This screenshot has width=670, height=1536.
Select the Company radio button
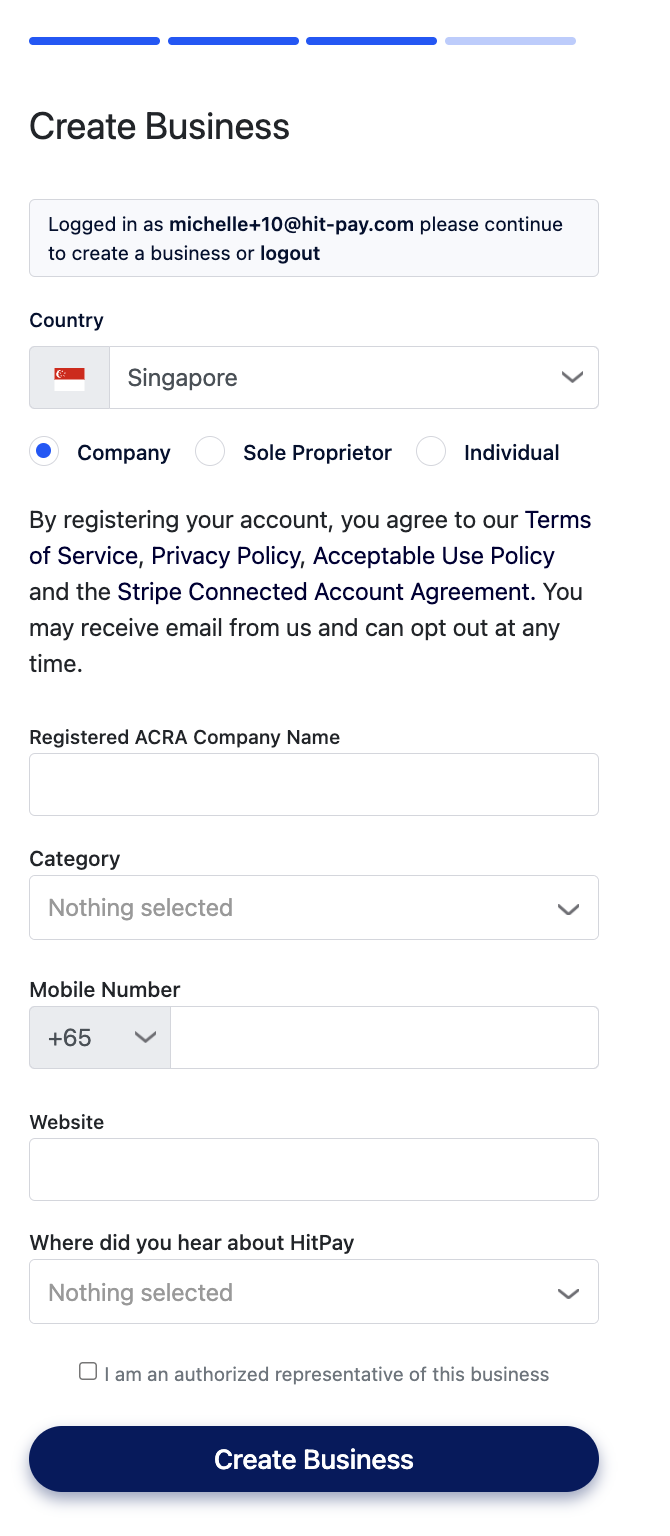(43, 452)
